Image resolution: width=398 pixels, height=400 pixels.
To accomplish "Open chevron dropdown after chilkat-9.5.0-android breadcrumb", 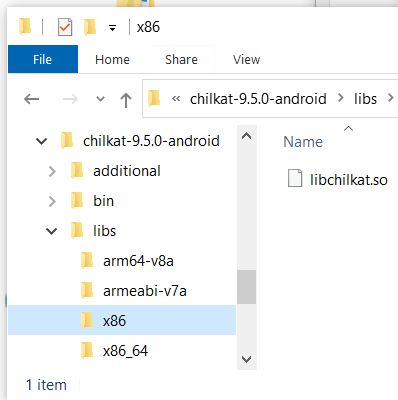I will (x=340, y=98).
